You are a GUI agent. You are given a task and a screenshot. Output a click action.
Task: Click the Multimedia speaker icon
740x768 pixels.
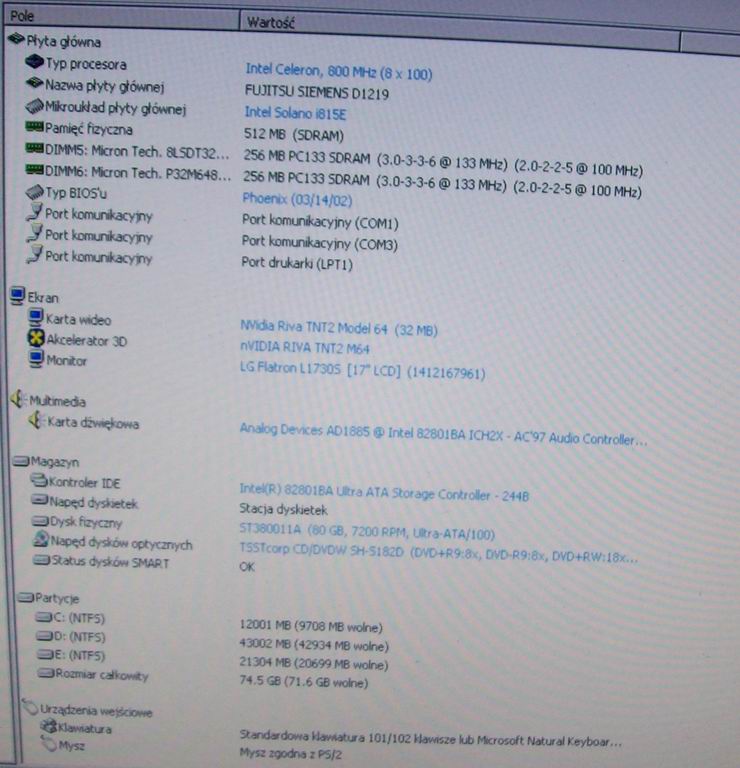(x=18, y=399)
